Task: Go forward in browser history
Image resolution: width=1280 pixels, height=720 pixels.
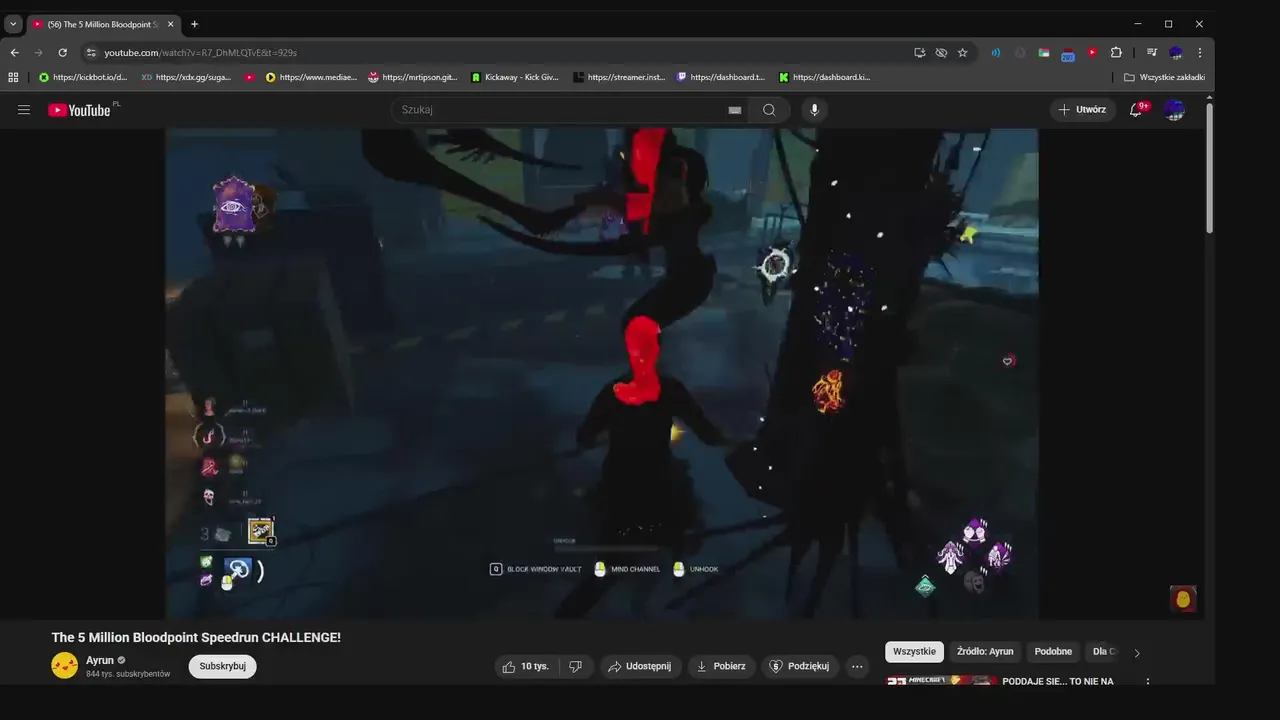Action: [x=38, y=52]
